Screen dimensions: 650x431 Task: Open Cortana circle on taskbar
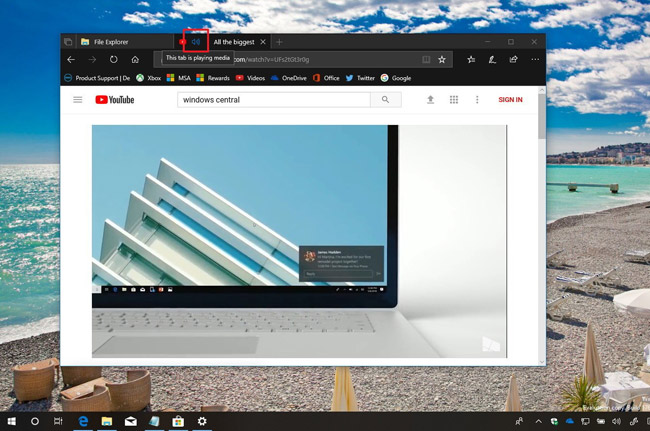[35, 421]
